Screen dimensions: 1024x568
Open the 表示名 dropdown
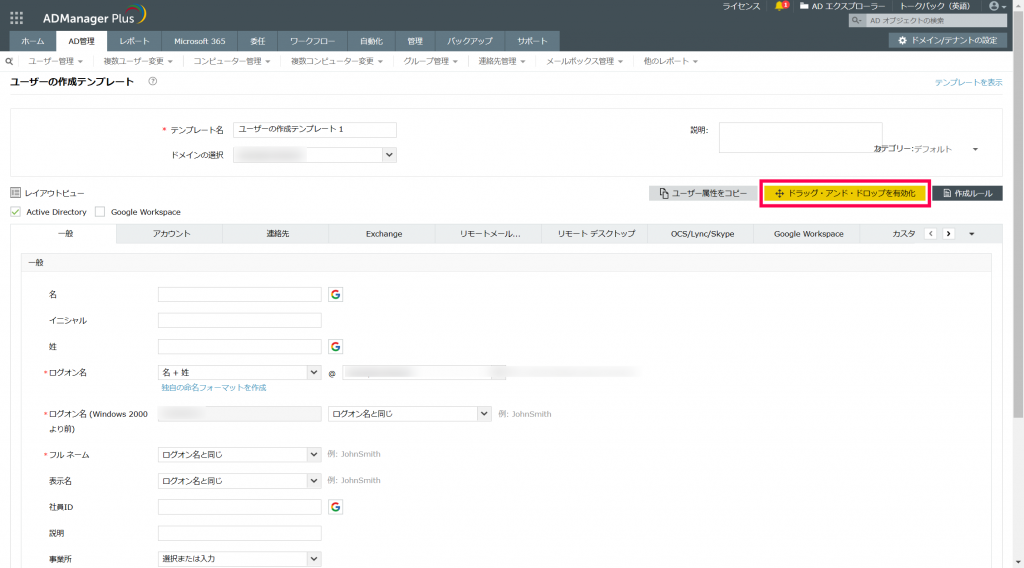click(240, 481)
